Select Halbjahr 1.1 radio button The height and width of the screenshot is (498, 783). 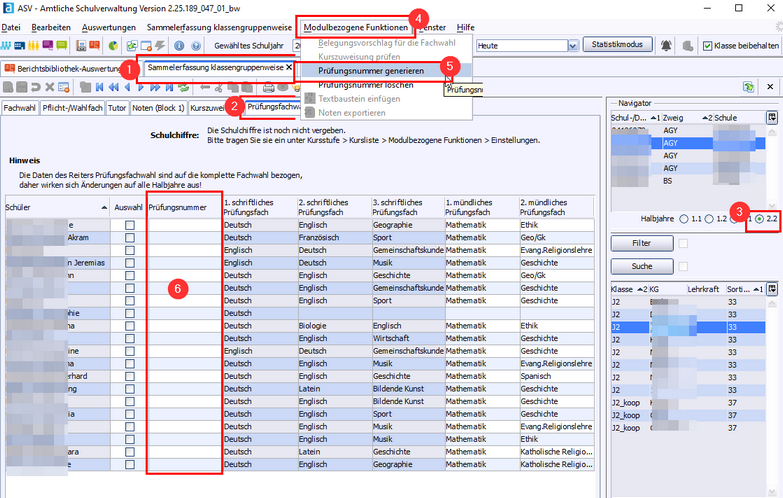point(682,219)
